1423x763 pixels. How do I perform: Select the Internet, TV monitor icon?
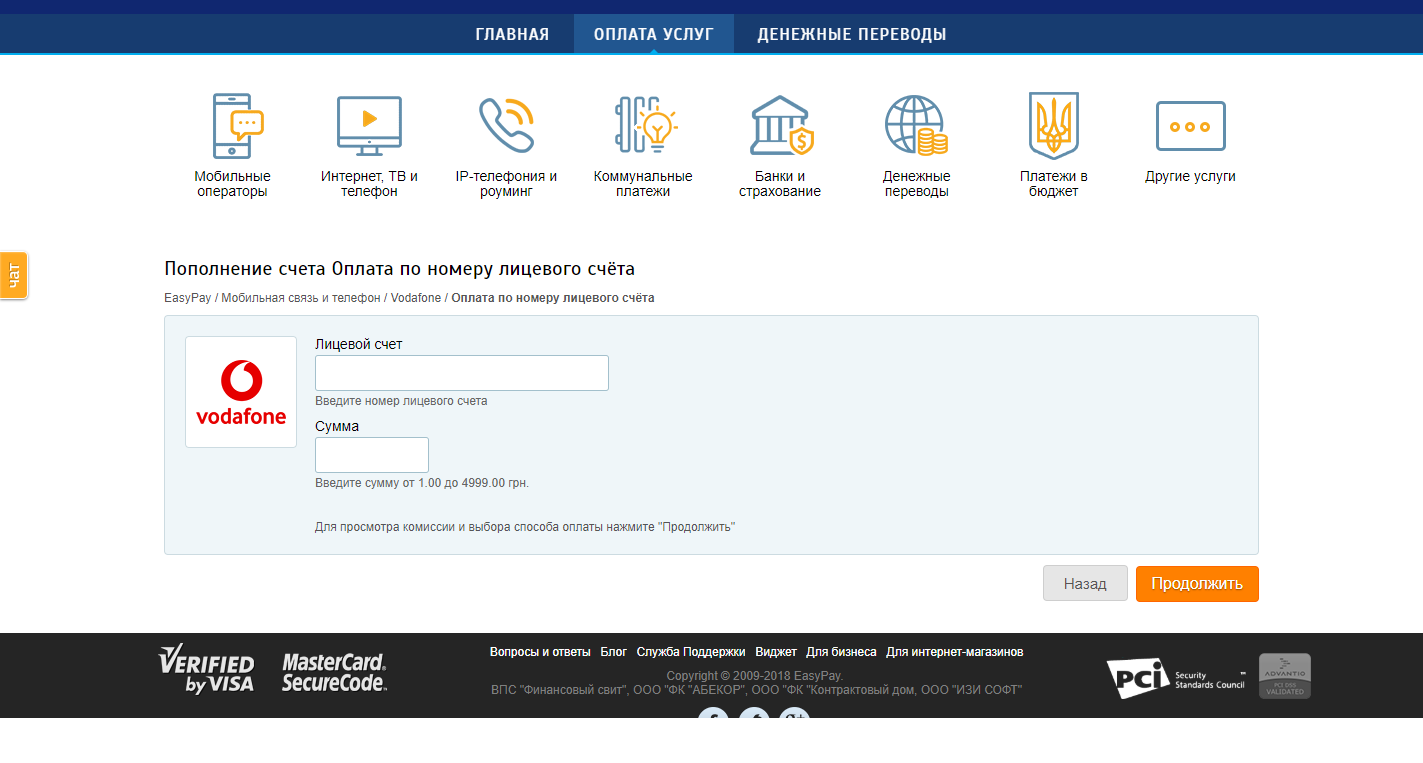point(369,125)
